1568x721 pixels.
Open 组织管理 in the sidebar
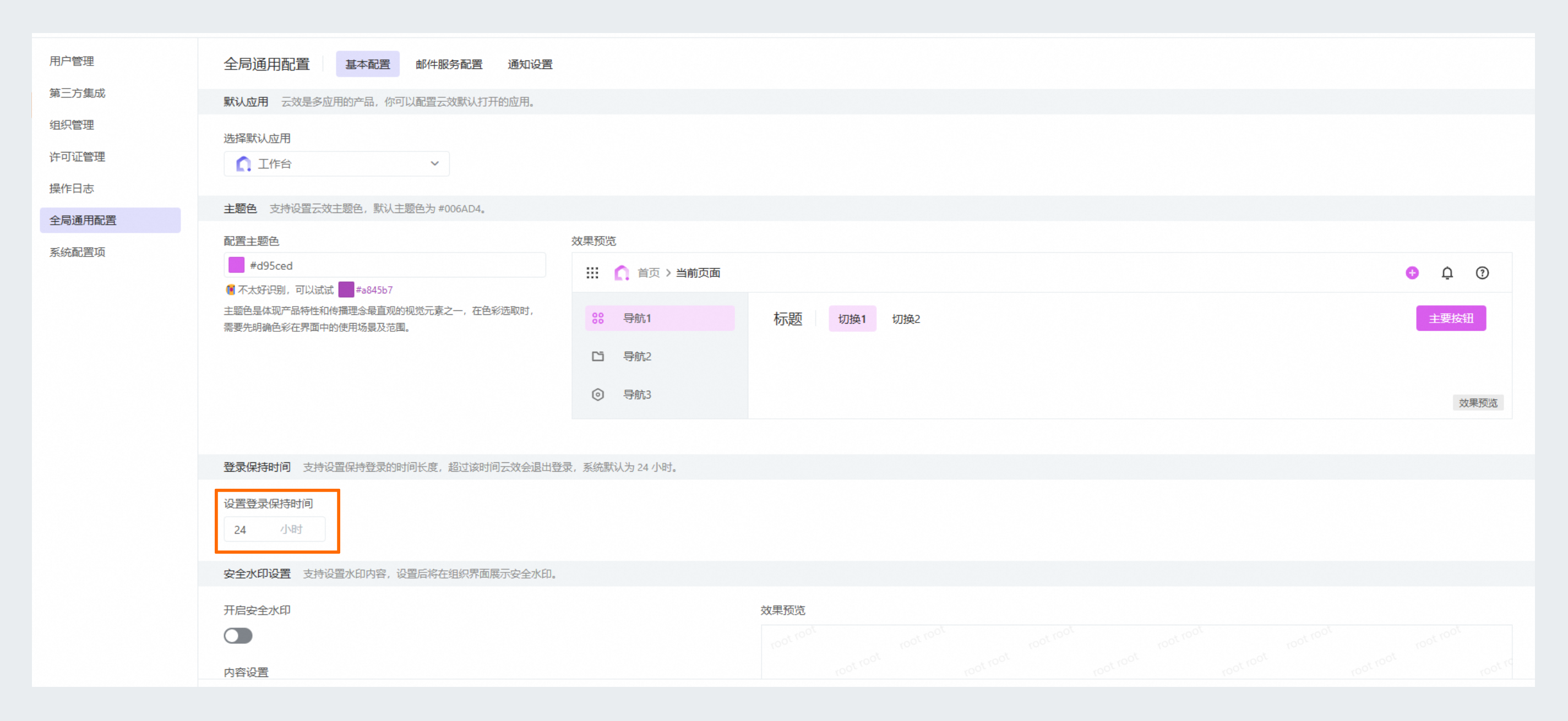pyautogui.click(x=72, y=125)
